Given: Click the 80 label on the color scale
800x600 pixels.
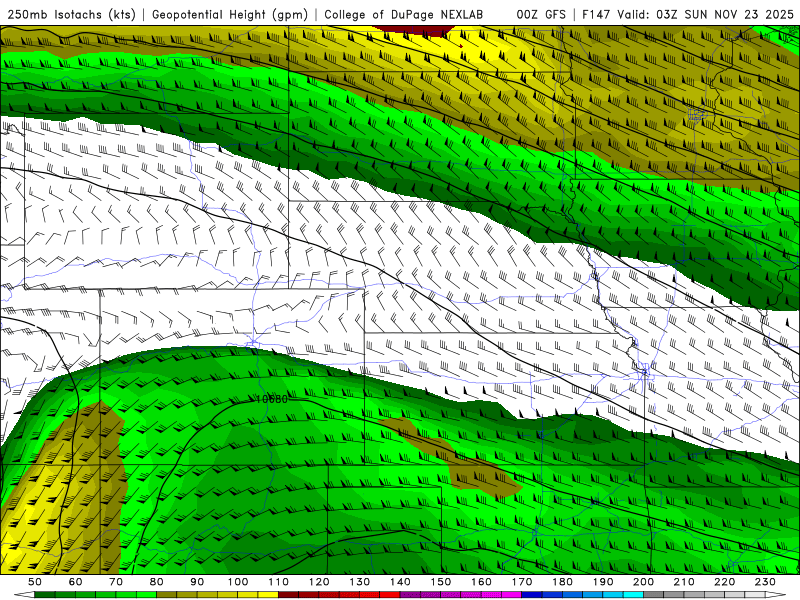Looking at the screenshot, I should coord(157,582).
